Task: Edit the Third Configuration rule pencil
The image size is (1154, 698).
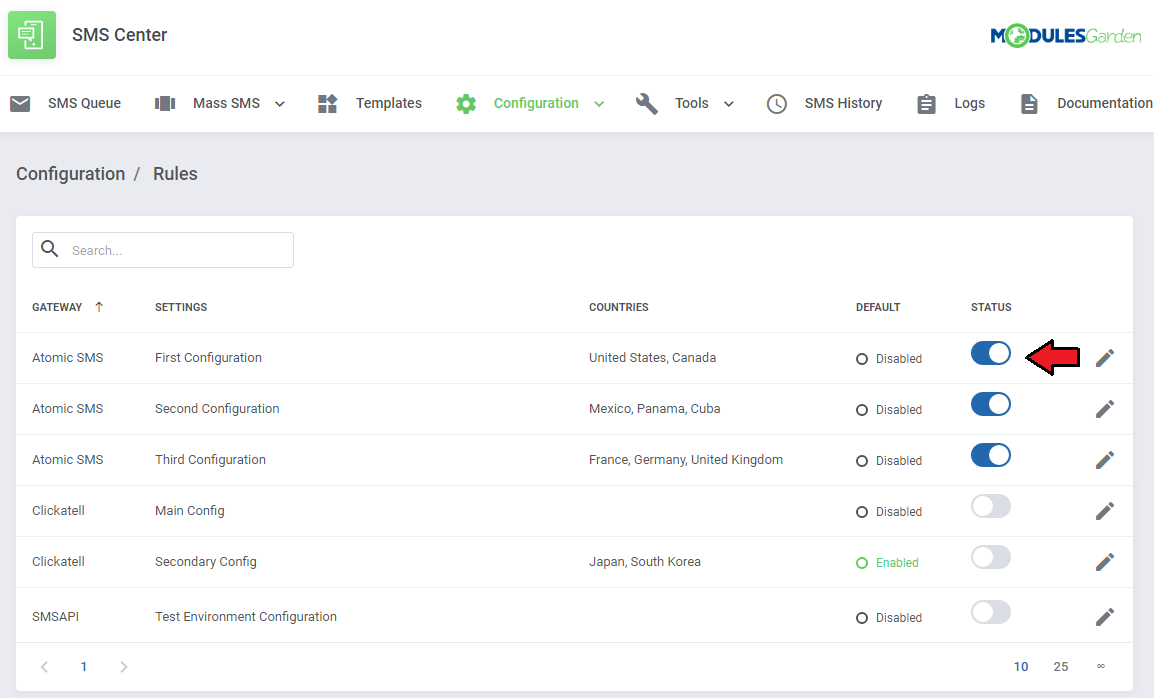Action: [1105, 460]
